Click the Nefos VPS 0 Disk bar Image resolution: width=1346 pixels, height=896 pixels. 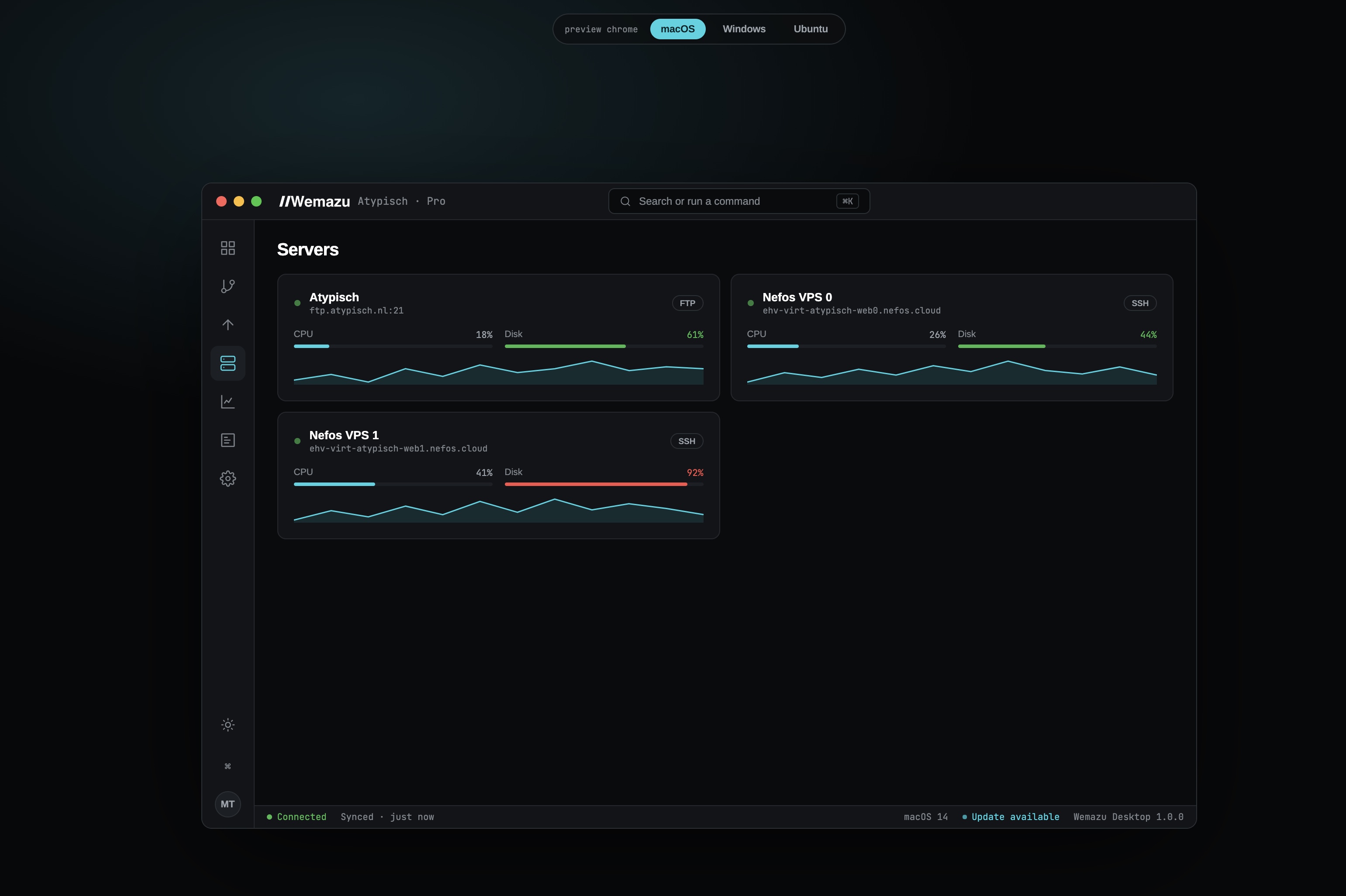coord(1057,346)
